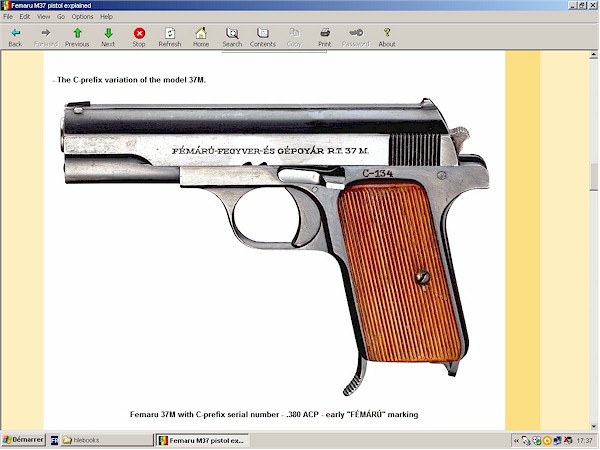The width and height of the screenshot is (600, 450).
Task: Show the Contents panel
Action: 263,37
